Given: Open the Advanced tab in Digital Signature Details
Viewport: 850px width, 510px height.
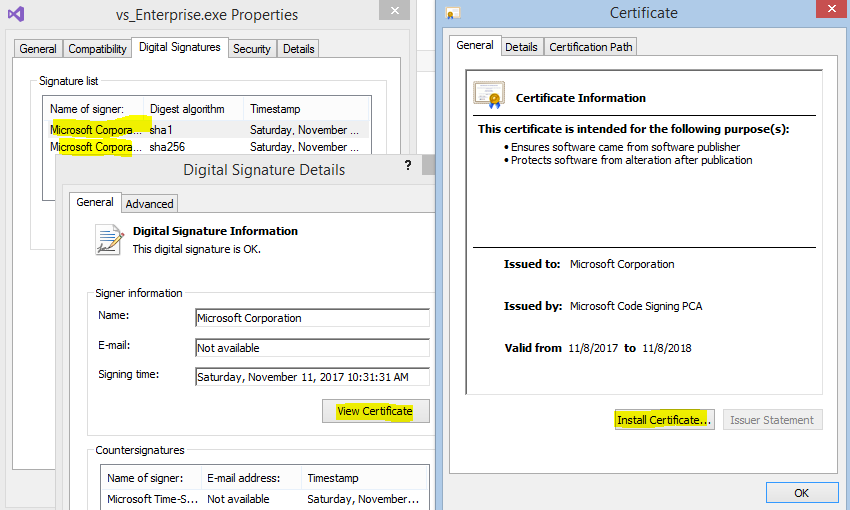Looking at the screenshot, I should (x=150, y=204).
